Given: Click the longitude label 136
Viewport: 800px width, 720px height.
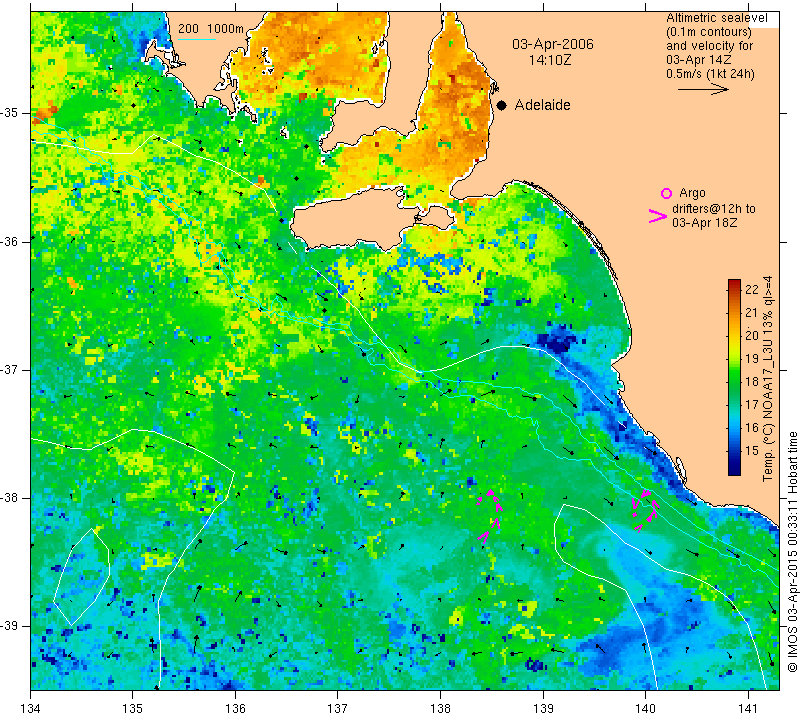Looking at the screenshot, I should [x=235, y=708].
